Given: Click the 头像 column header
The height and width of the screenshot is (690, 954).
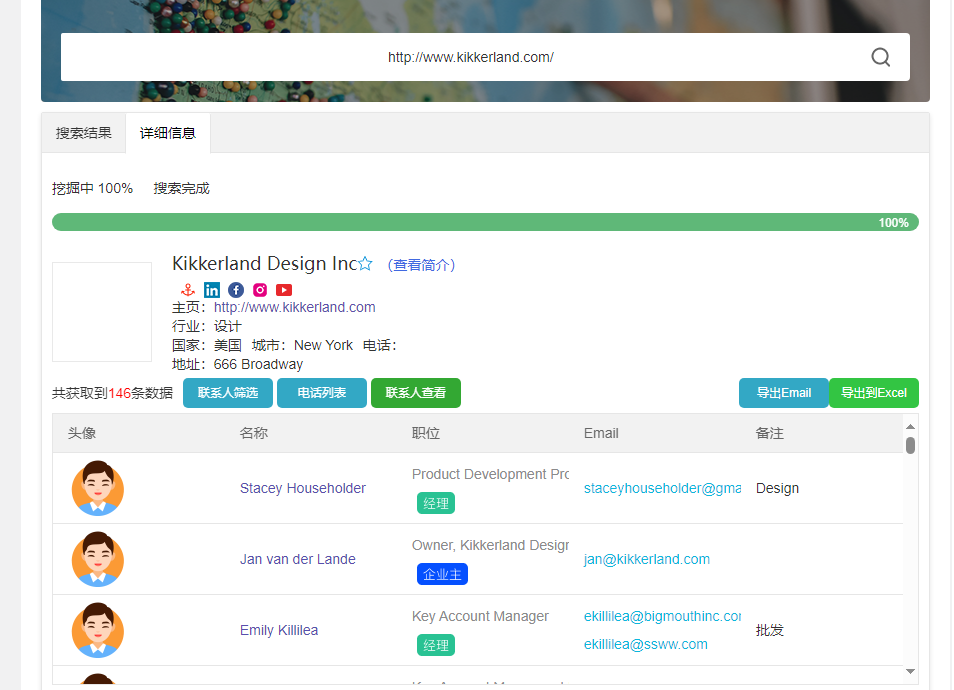Looking at the screenshot, I should click(82, 433).
